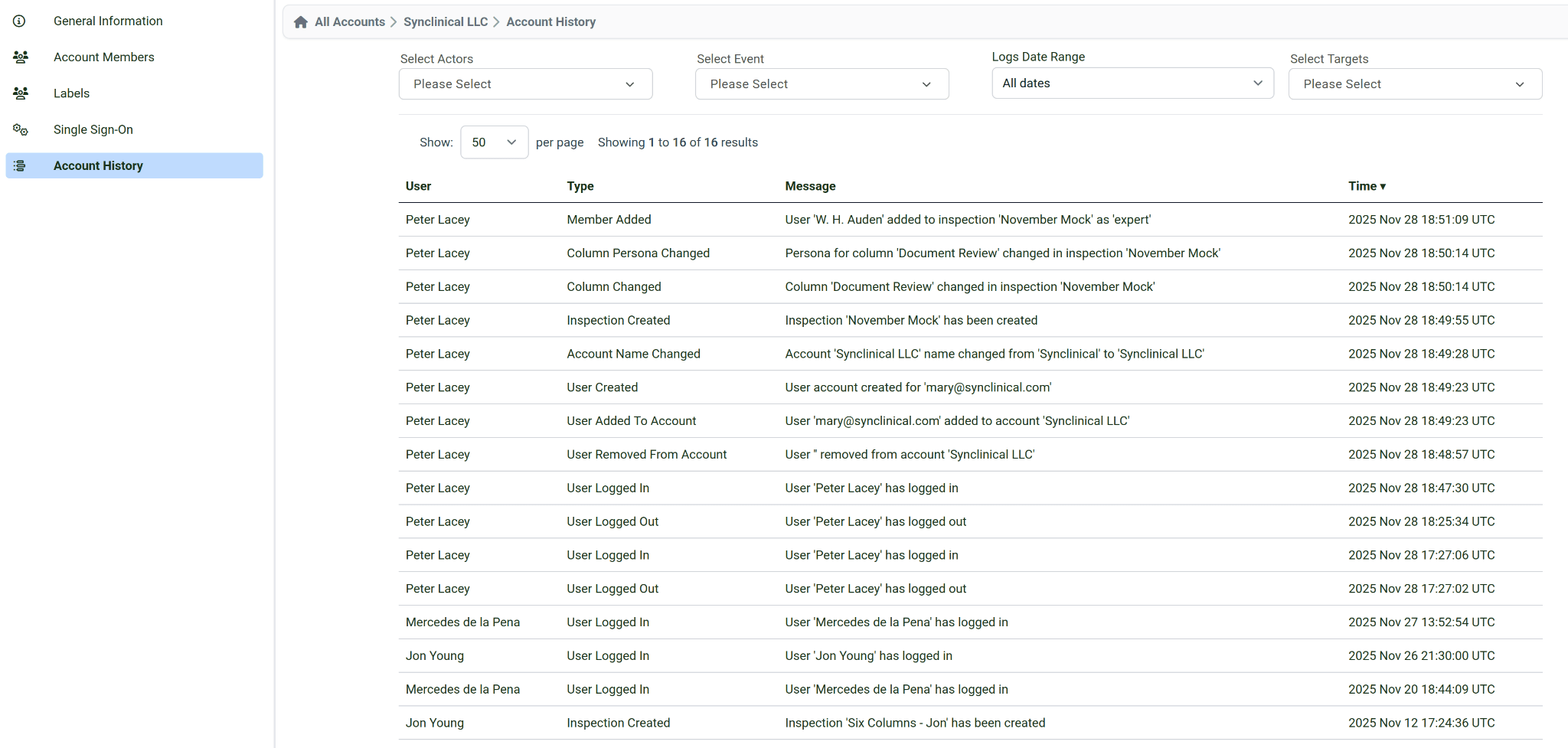Expand the Select Event dropdown
Screen dimensions: 1568x748
click(822, 84)
